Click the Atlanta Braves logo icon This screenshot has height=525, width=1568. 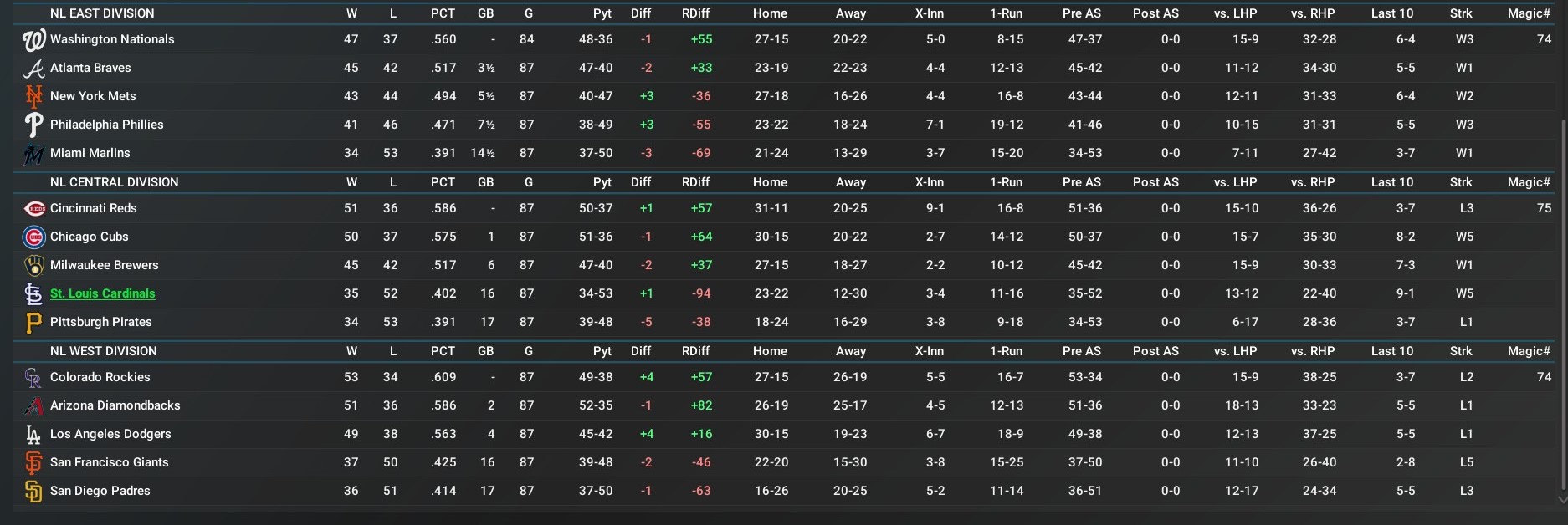(x=33, y=69)
